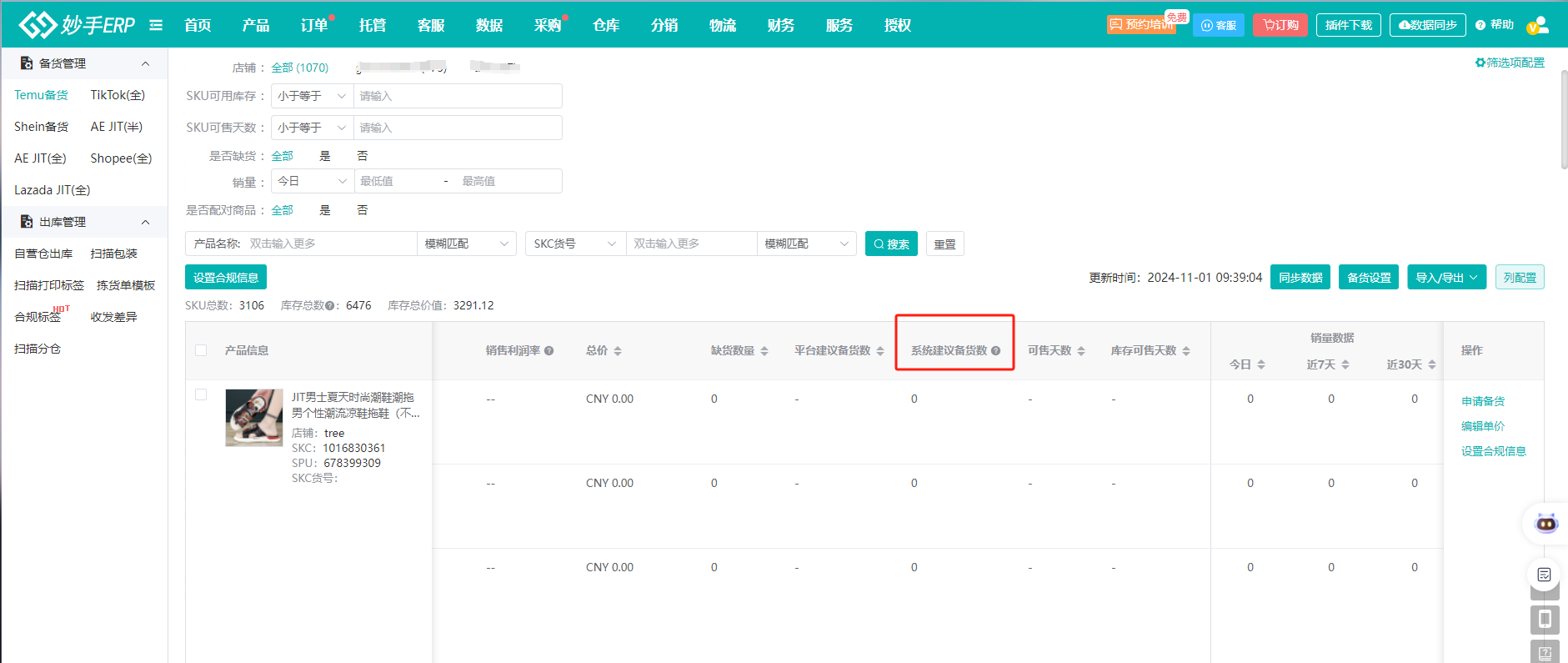This screenshot has height=663, width=1568.
Task: Sort by 今日 sales arrows
Action: [x=1261, y=364]
